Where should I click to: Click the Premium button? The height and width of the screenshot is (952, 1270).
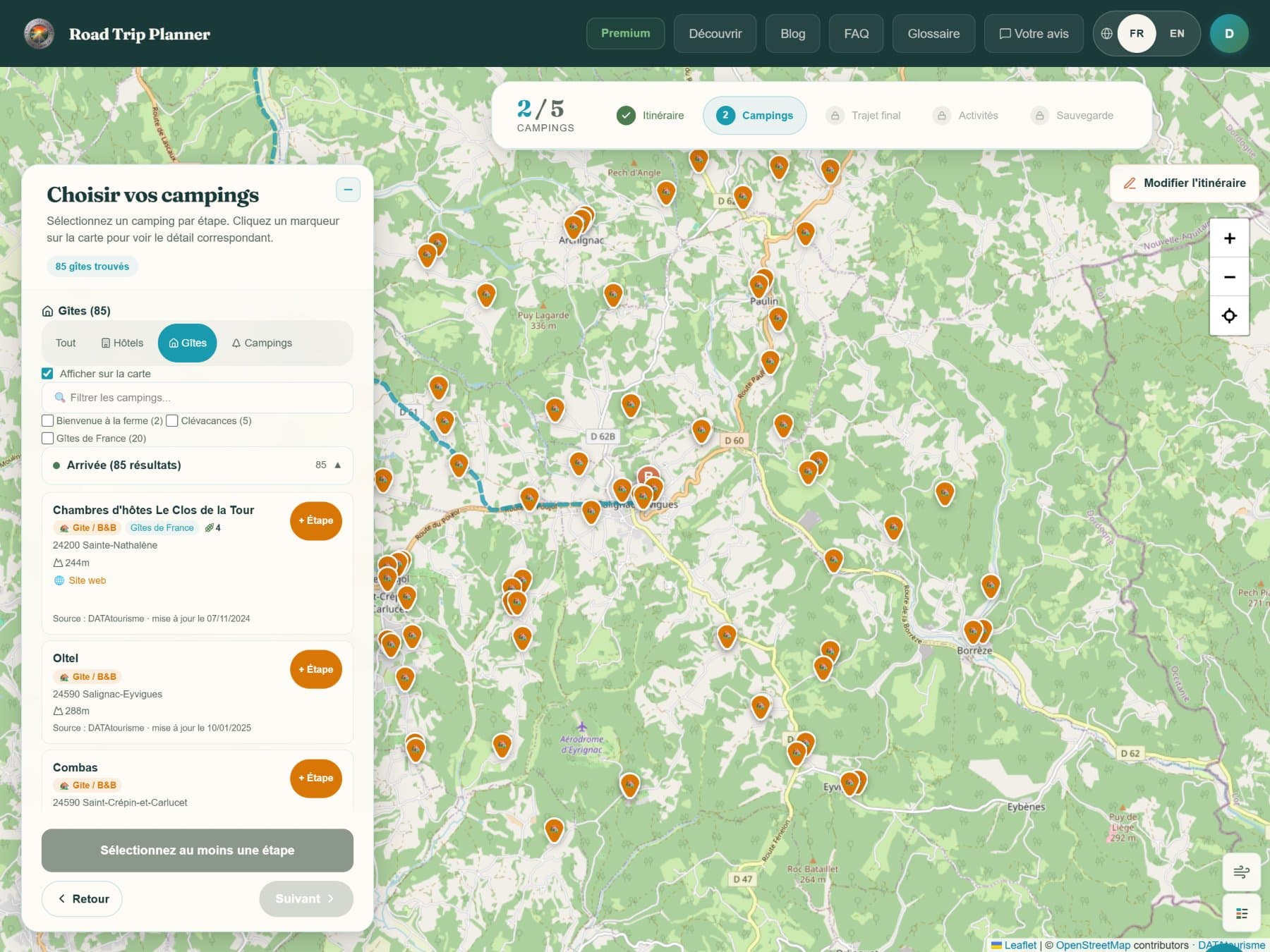tap(625, 33)
